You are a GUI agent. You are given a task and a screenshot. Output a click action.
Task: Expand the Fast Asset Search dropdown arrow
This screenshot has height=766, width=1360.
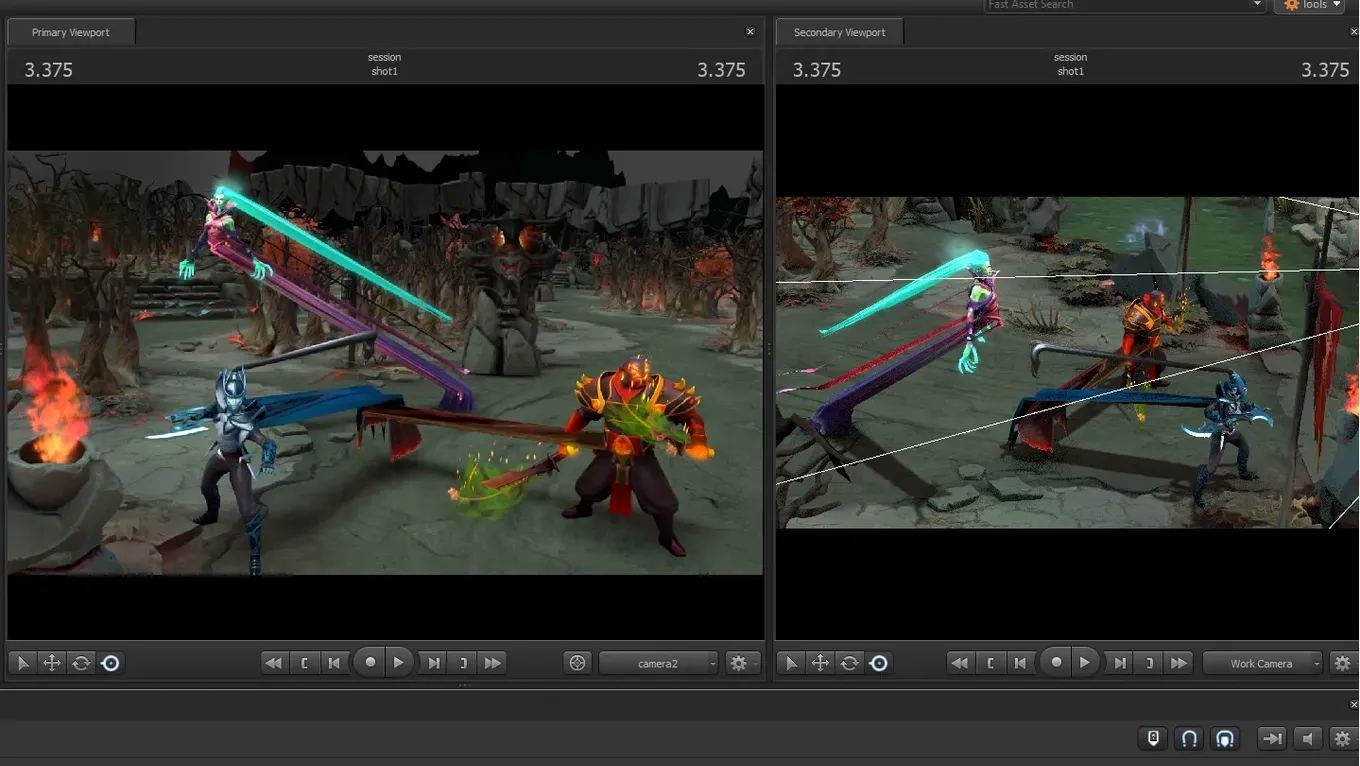click(x=1258, y=5)
